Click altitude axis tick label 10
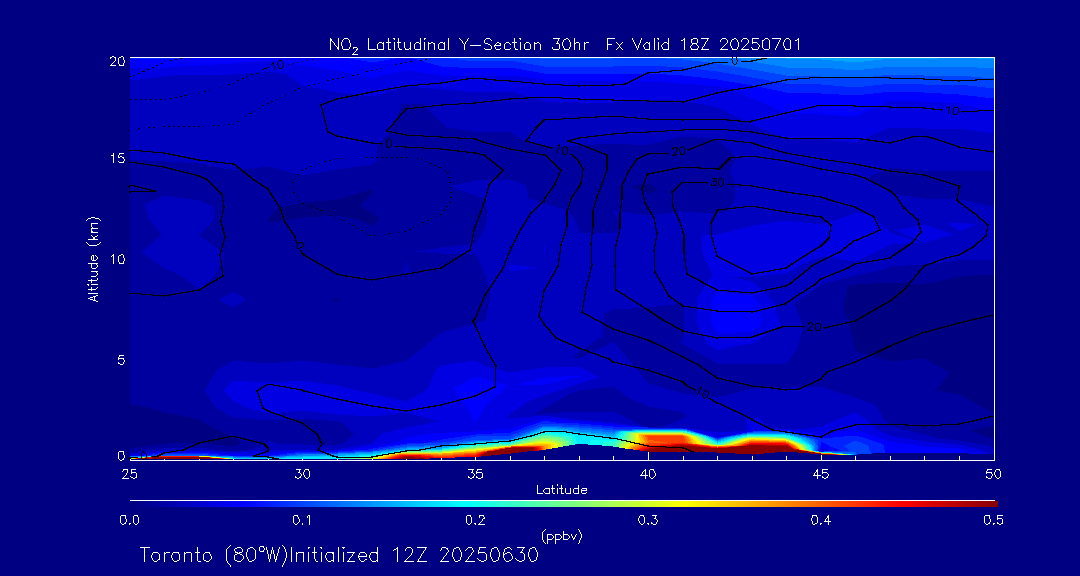Screen dimensions: 1080x576 click(116, 259)
